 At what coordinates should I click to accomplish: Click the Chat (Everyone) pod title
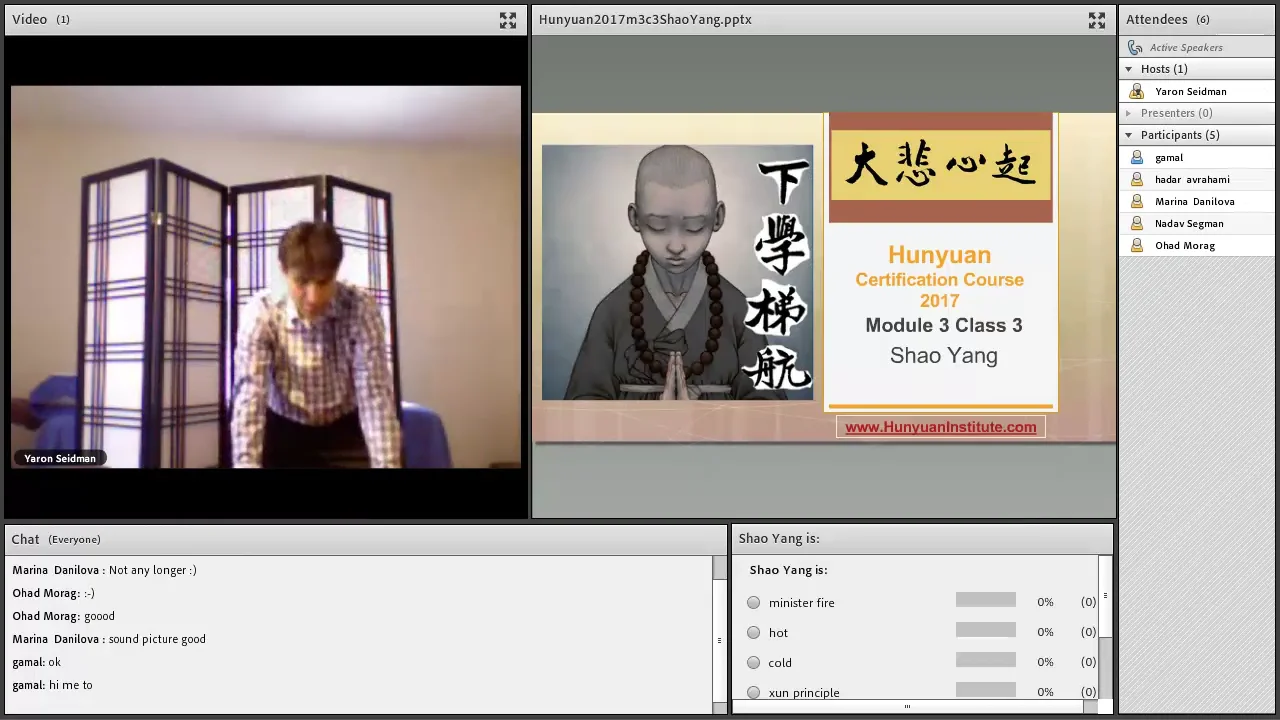[x=56, y=539]
